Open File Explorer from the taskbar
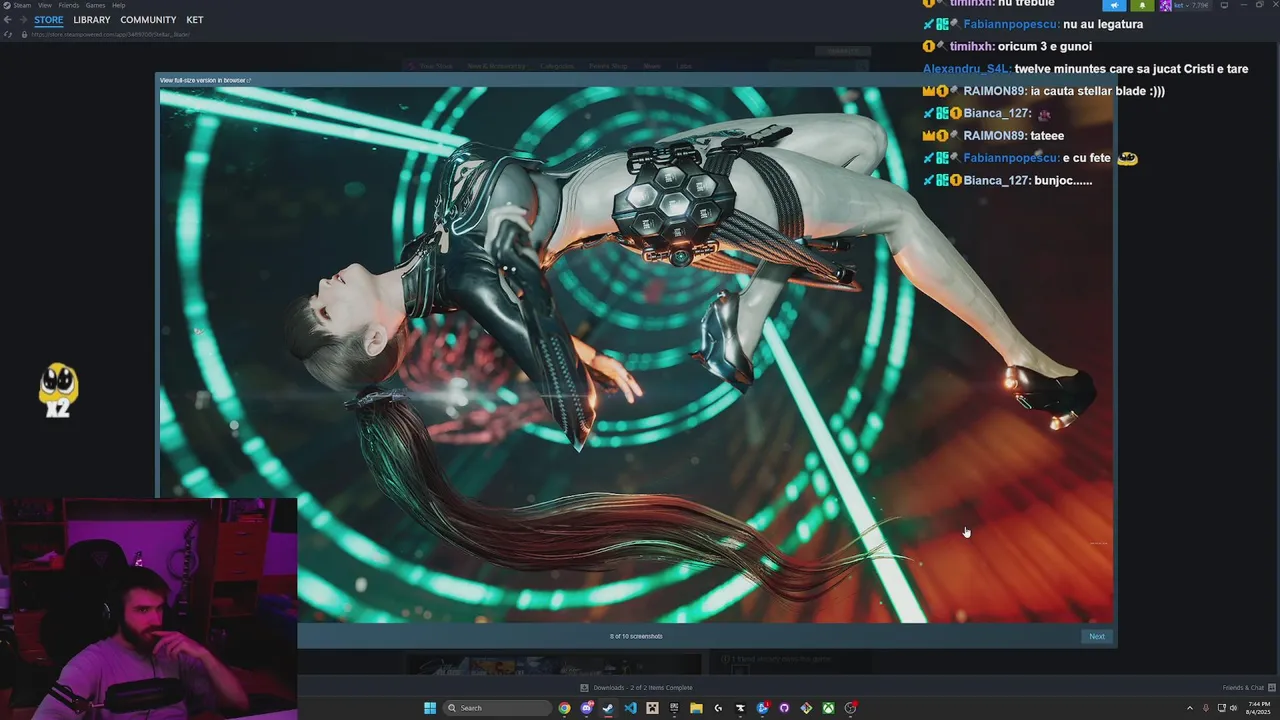Image resolution: width=1280 pixels, height=720 pixels. pos(696,708)
